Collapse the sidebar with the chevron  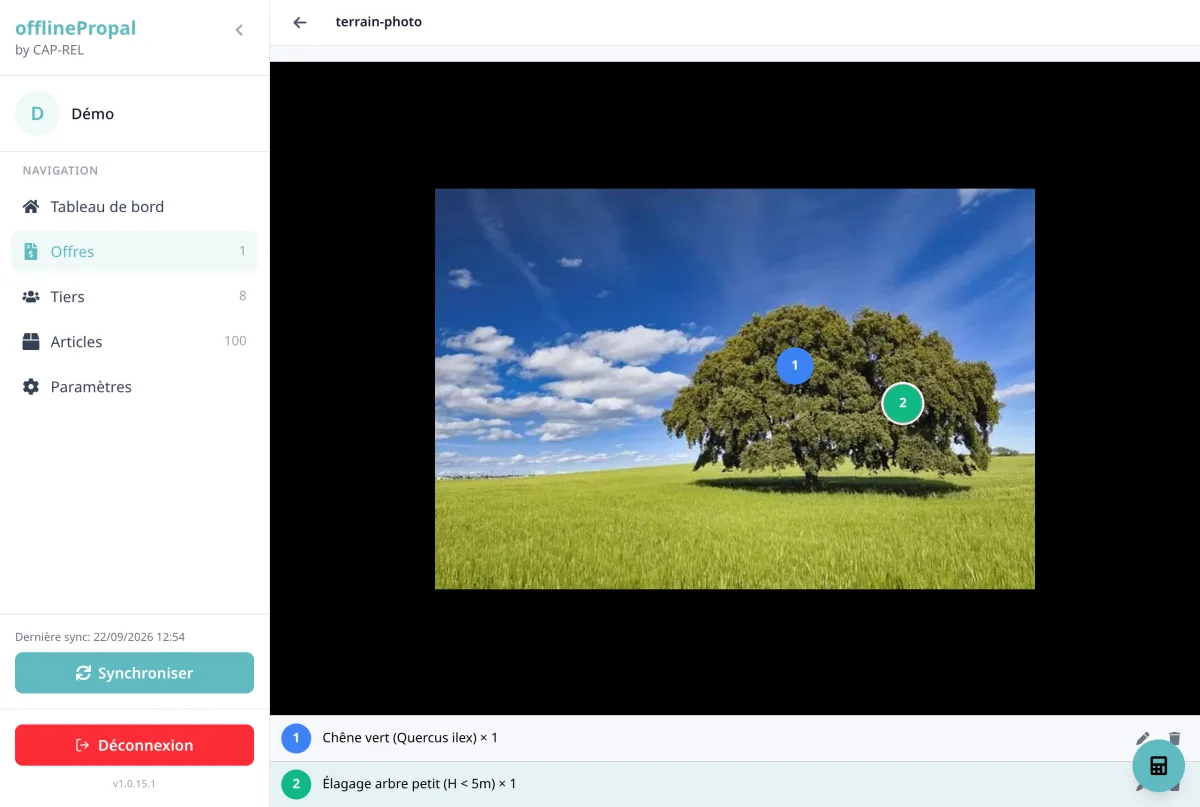239,30
